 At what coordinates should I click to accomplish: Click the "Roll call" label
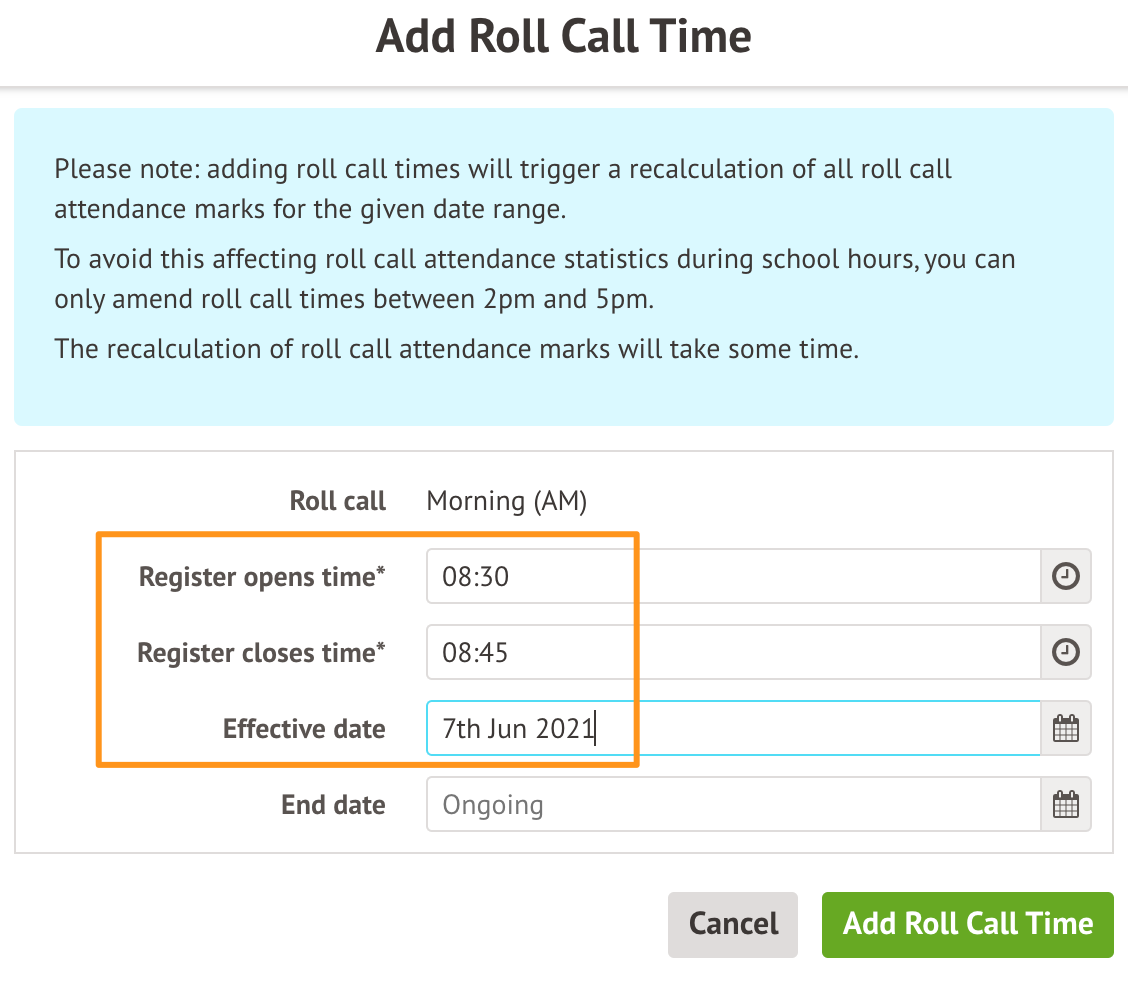[337, 501]
